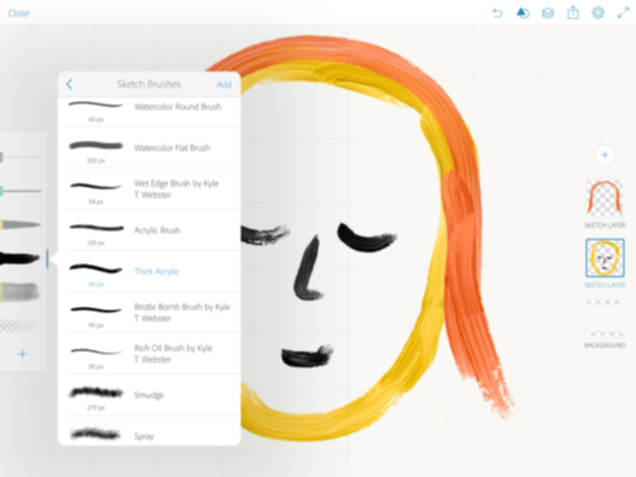The height and width of the screenshot is (477, 636).
Task: Open the shapes tool icon
Action: (x=522, y=13)
